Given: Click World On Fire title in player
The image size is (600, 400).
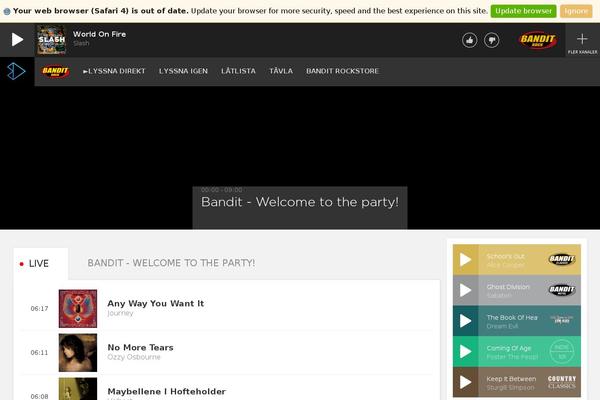Looking at the screenshot, I should [99, 34].
